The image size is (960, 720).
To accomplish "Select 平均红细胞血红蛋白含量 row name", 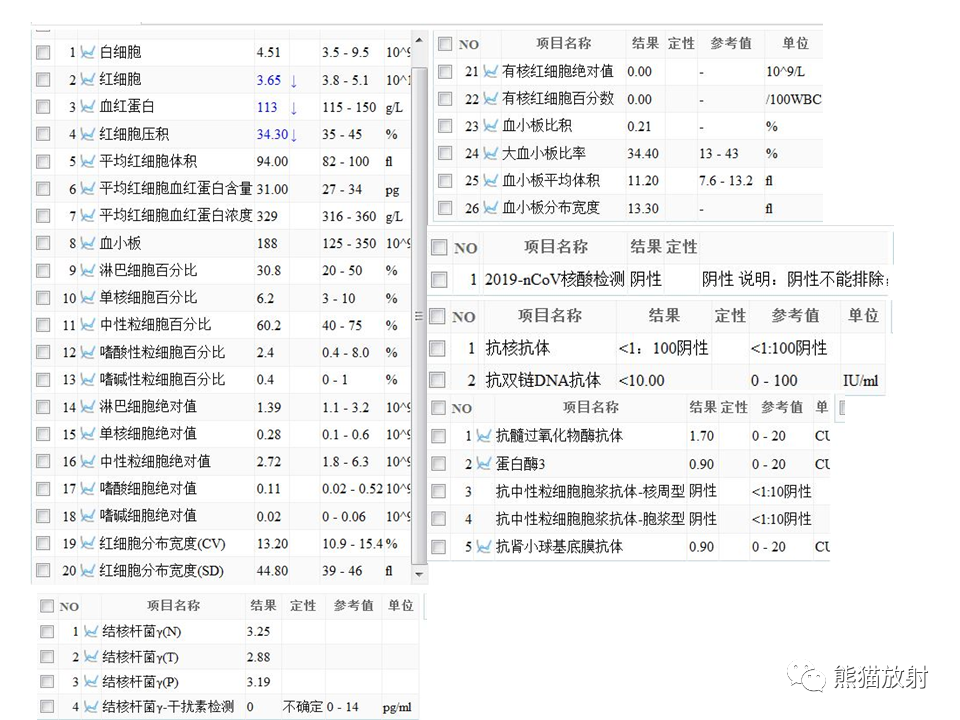I will (x=176, y=189).
